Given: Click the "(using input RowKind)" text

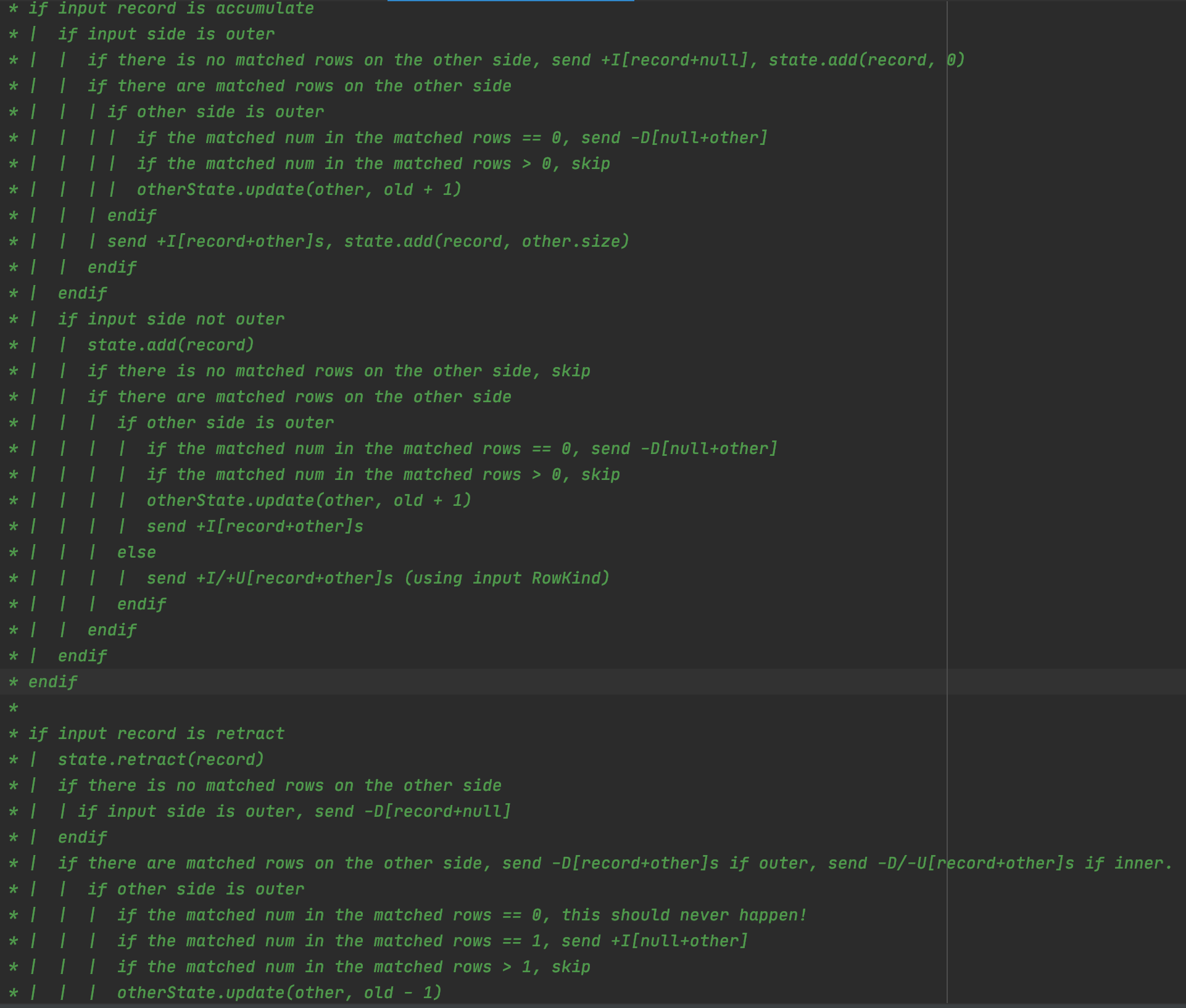Looking at the screenshot, I should [x=507, y=579].
